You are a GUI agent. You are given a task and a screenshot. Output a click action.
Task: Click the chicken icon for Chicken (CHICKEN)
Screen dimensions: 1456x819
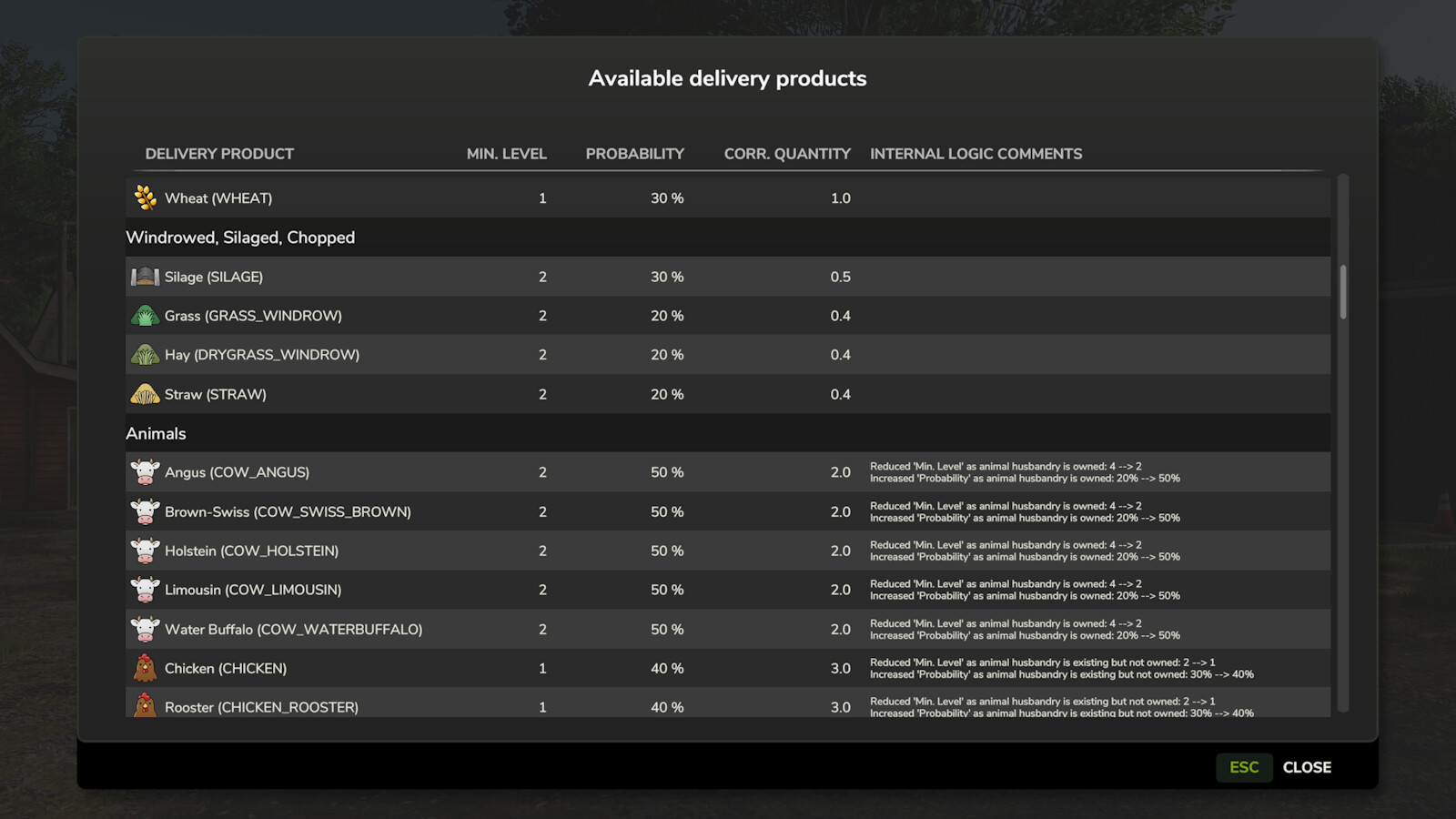point(146,668)
